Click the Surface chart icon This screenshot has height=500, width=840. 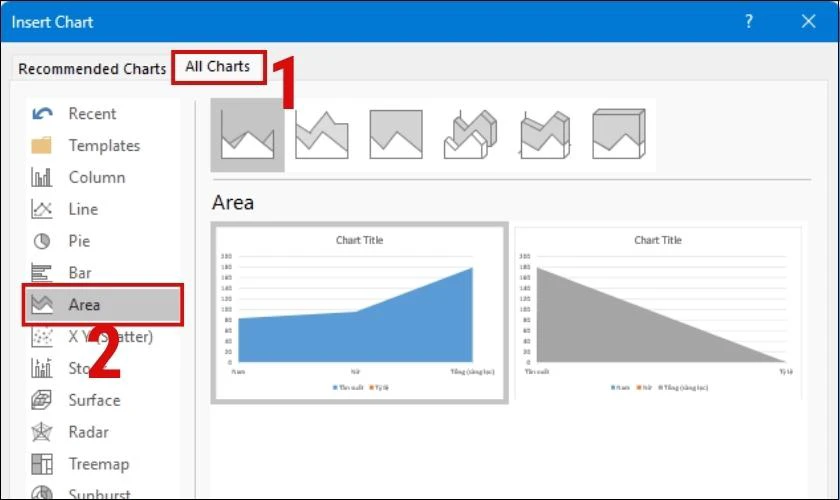(42, 400)
